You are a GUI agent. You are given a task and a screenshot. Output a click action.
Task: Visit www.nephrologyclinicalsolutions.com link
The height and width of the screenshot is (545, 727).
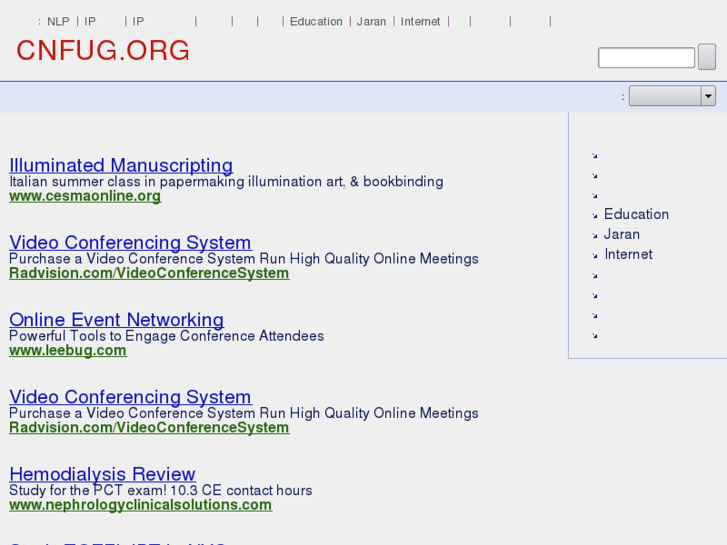point(140,505)
